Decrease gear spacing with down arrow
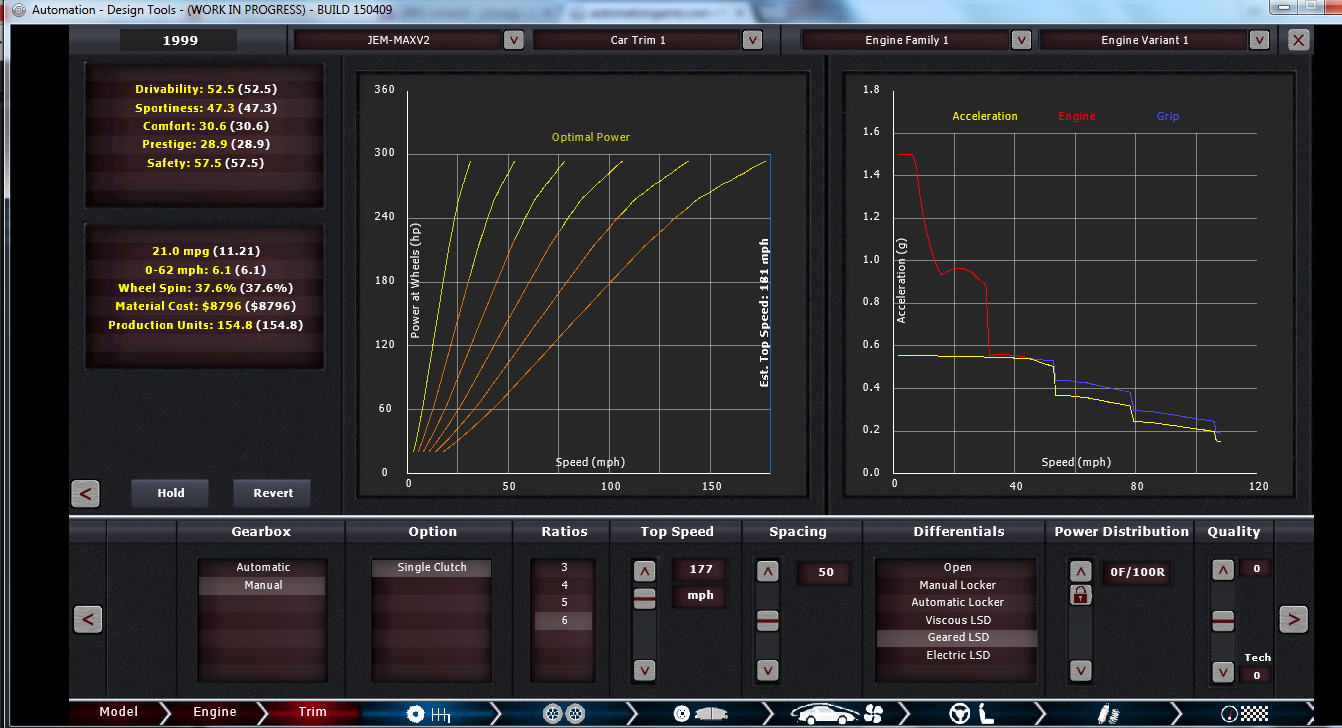This screenshot has width=1342, height=728. (768, 669)
